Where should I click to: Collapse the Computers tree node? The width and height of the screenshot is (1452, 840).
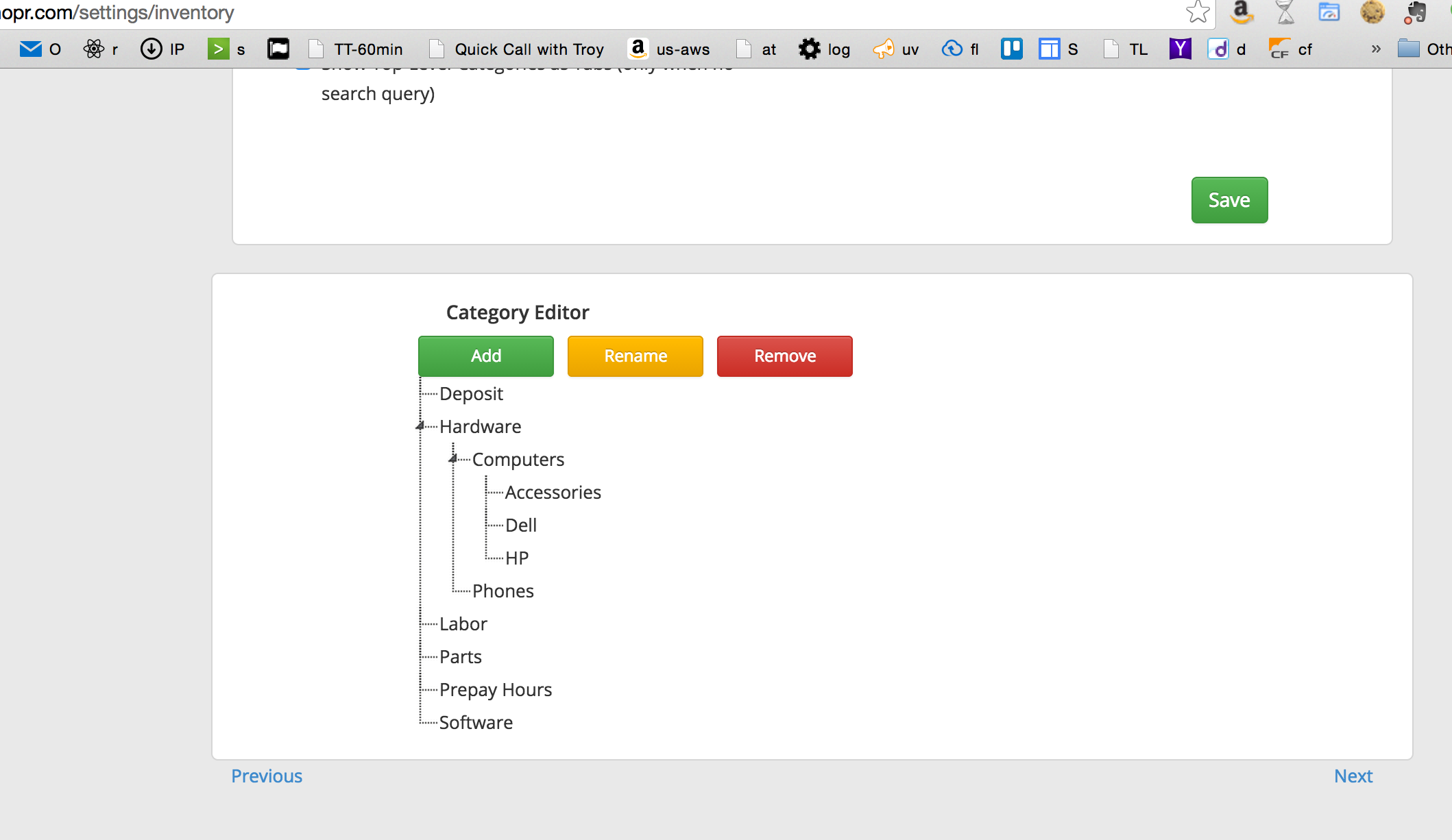point(452,458)
